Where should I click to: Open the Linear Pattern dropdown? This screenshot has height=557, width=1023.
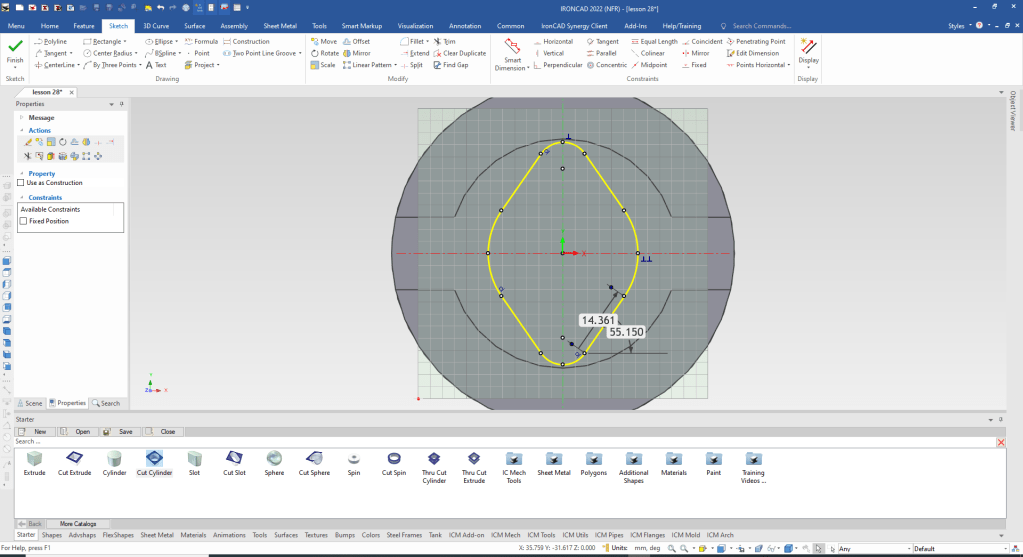point(397,65)
